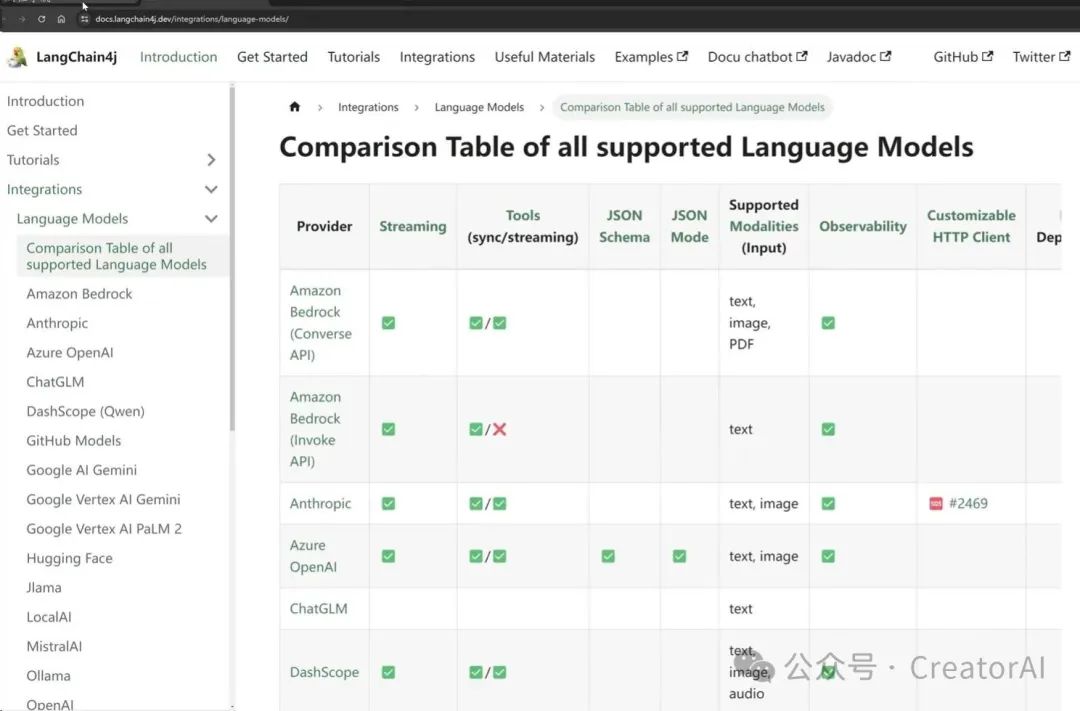Open the Introduction top navigation item
1080x711 pixels.
click(178, 57)
